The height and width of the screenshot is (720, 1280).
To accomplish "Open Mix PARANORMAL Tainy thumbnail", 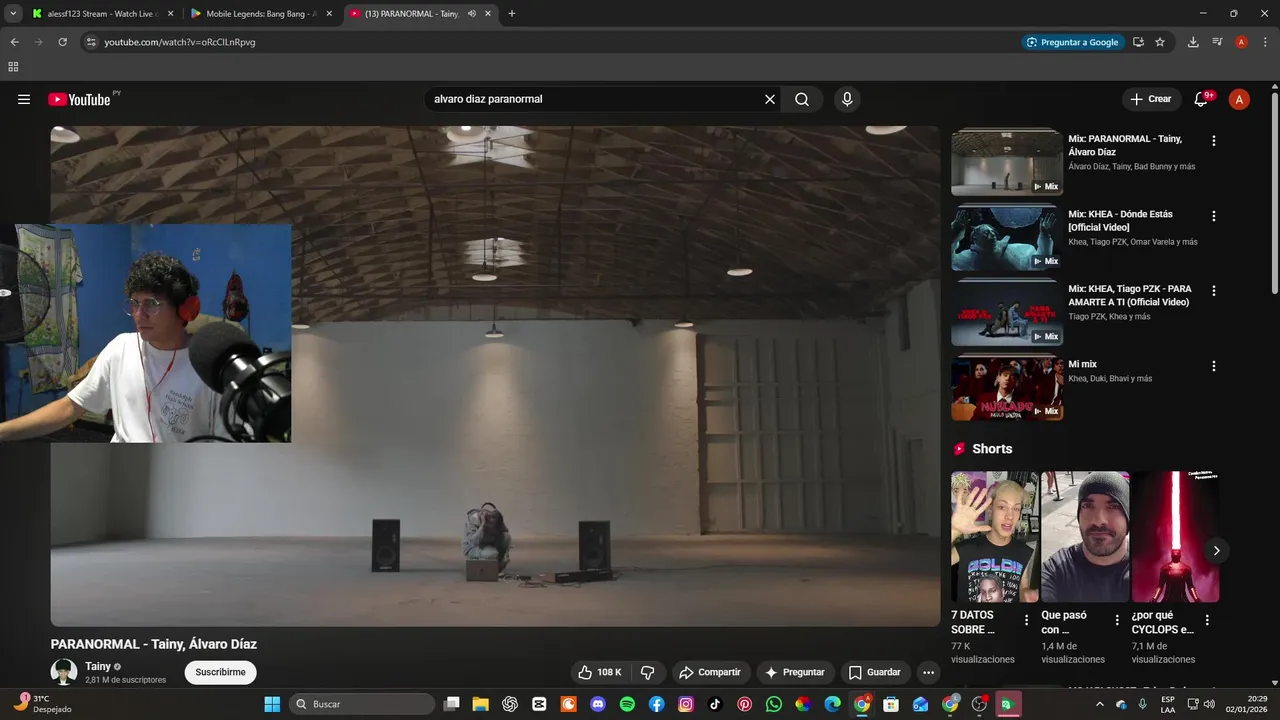I will pyautogui.click(x=1007, y=161).
